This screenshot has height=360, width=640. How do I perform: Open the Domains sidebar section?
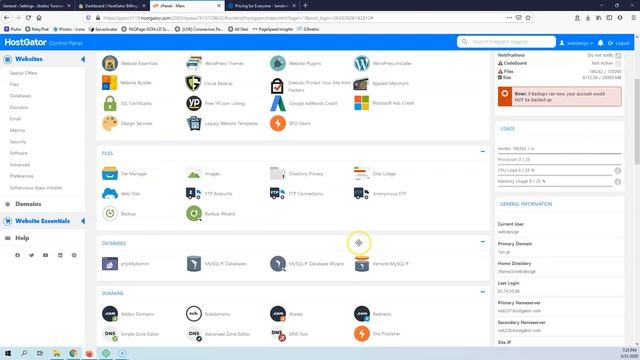[x=28, y=204]
